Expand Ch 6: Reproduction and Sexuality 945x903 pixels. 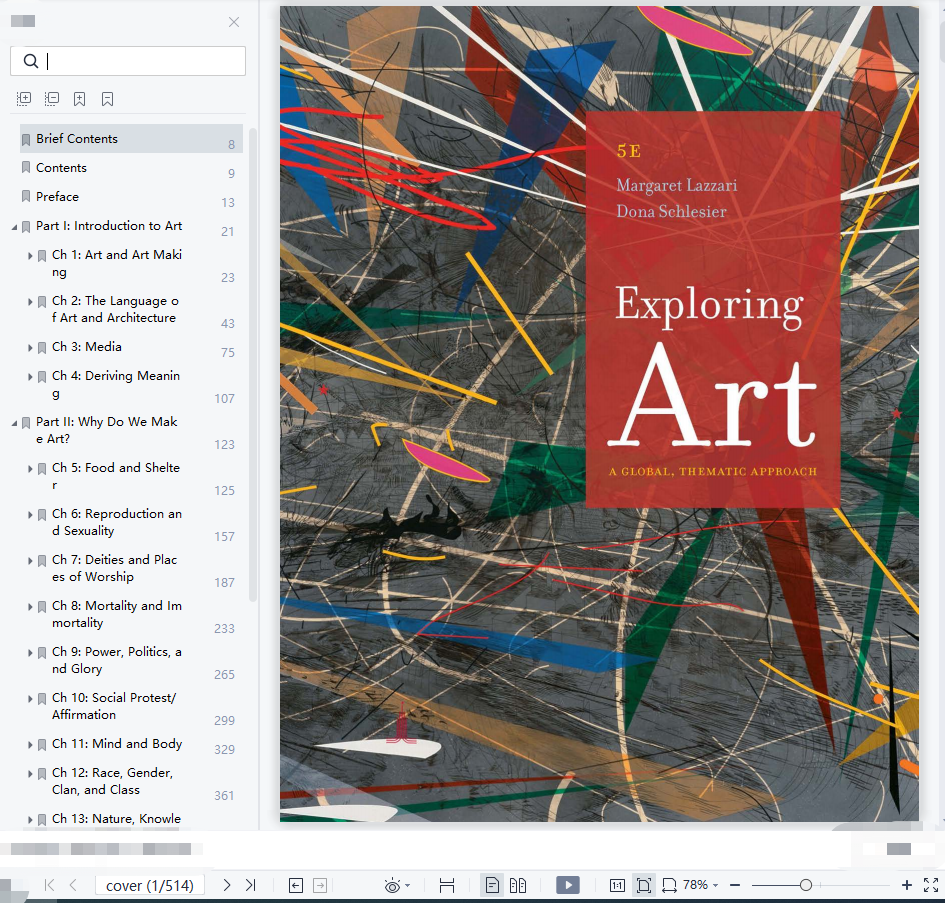pyautogui.click(x=30, y=515)
